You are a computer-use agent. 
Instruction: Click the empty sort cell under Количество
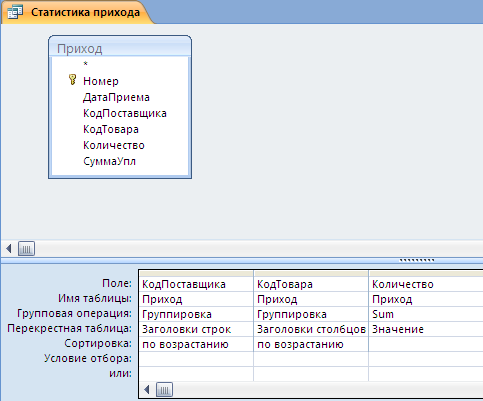(x=426, y=344)
